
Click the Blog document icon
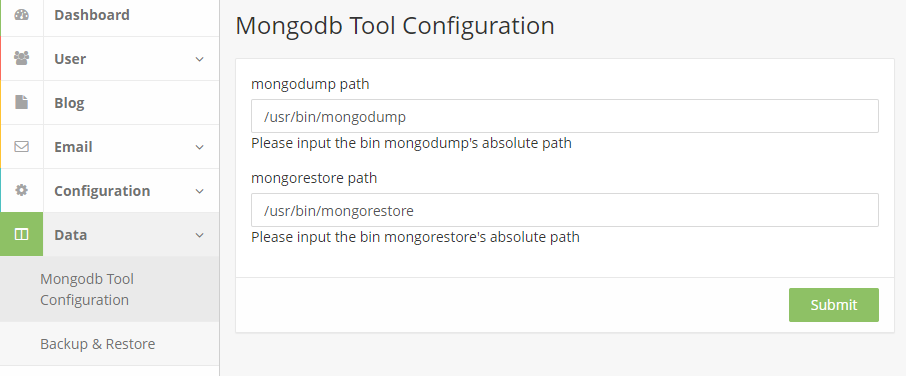21,102
